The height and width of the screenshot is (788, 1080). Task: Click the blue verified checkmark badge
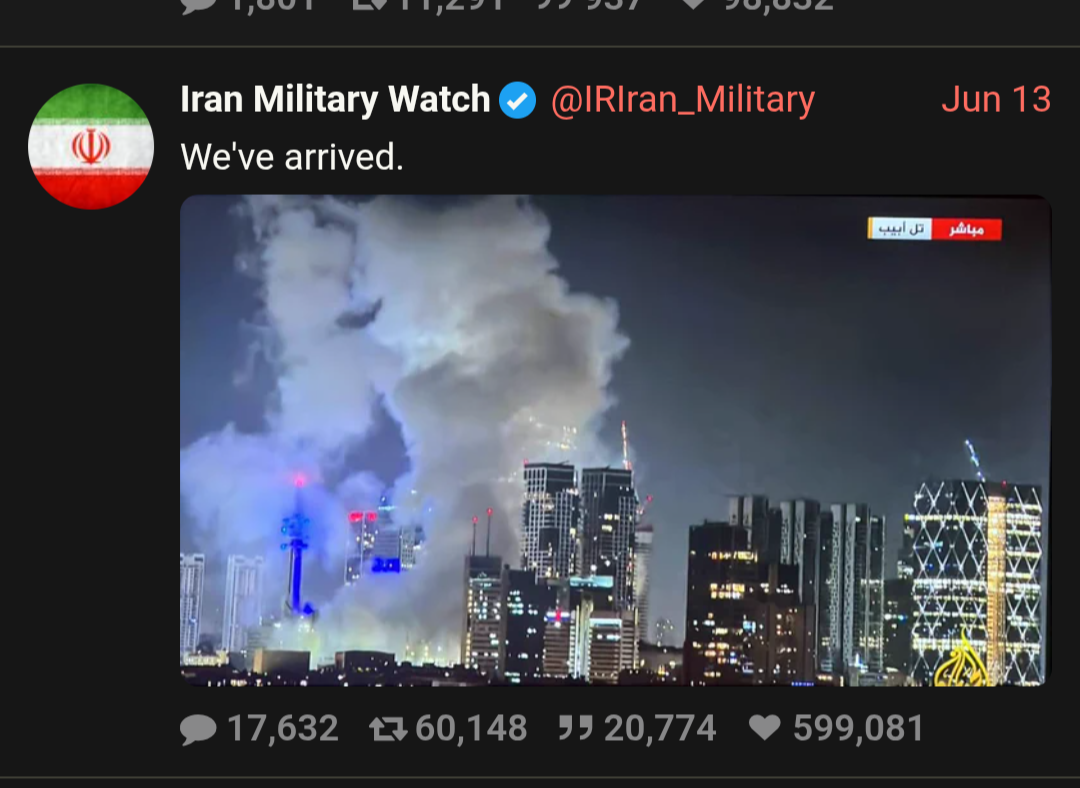point(518,101)
